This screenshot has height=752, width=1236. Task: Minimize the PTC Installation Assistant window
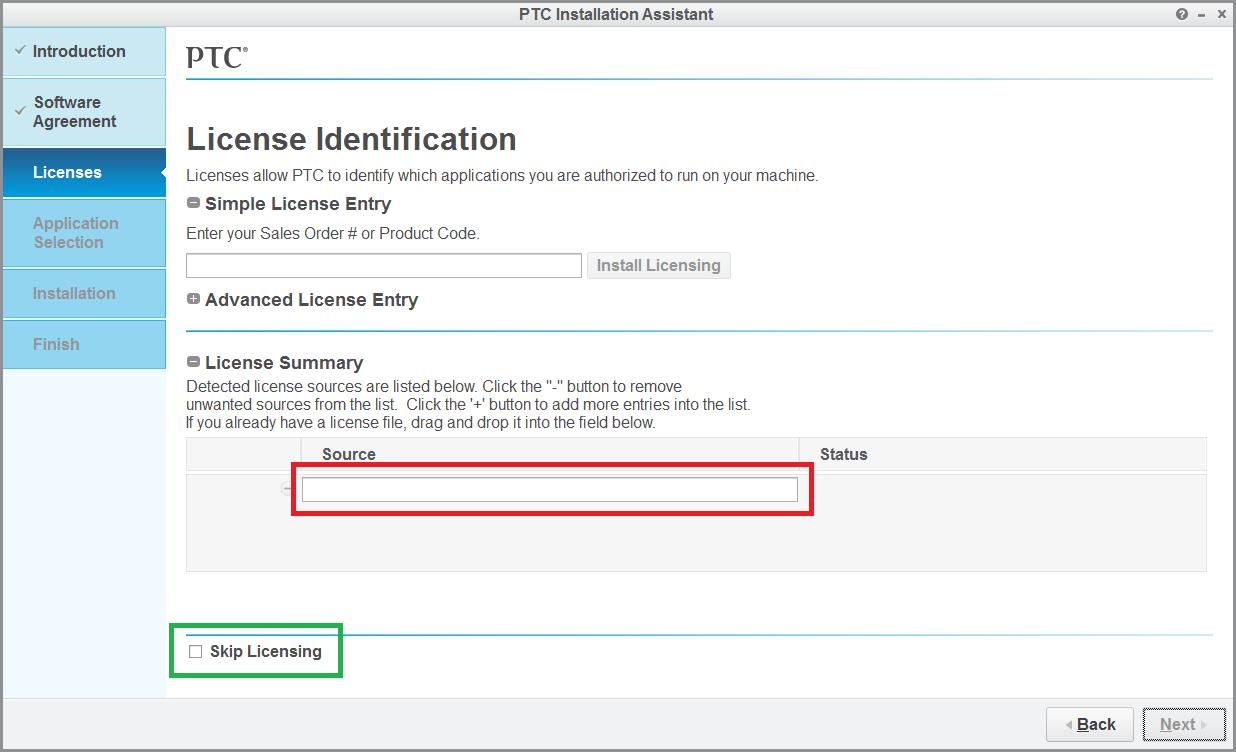(1201, 14)
